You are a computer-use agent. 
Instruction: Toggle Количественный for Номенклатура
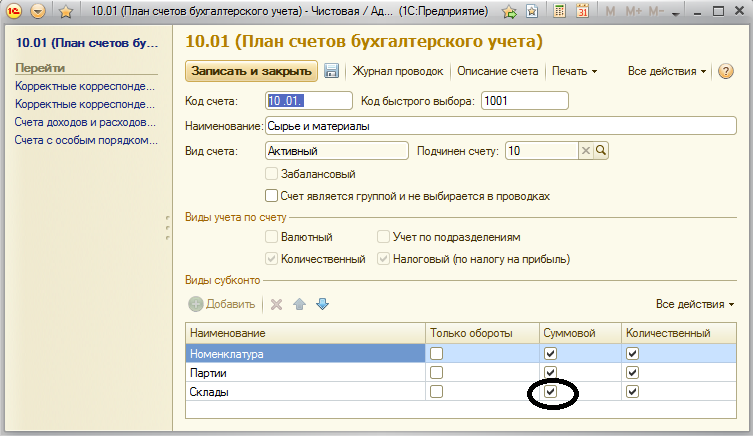click(x=632, y=354)
